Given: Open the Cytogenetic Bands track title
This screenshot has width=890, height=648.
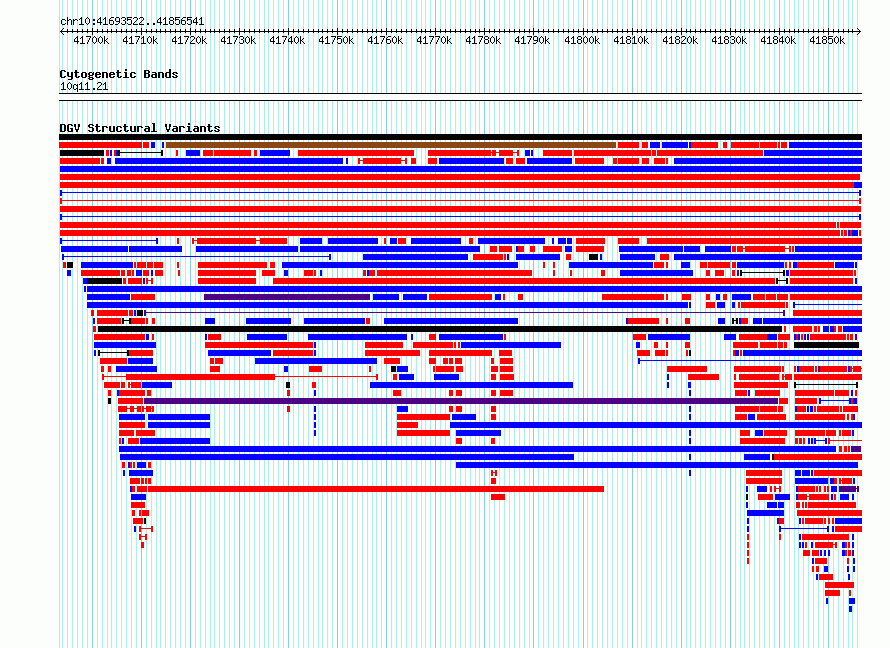Looking at the screenshot, I should click(119, 74).
